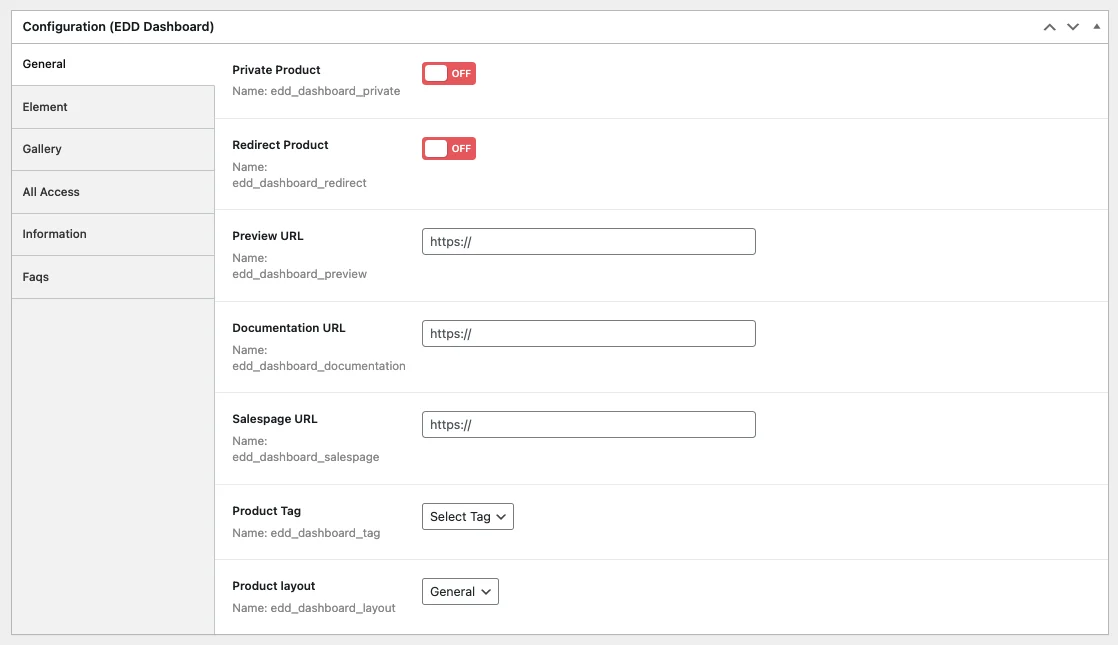1118x645 pixels.
Task: Click the edd_dashboard_documentation name text
Action: [319, 366]
